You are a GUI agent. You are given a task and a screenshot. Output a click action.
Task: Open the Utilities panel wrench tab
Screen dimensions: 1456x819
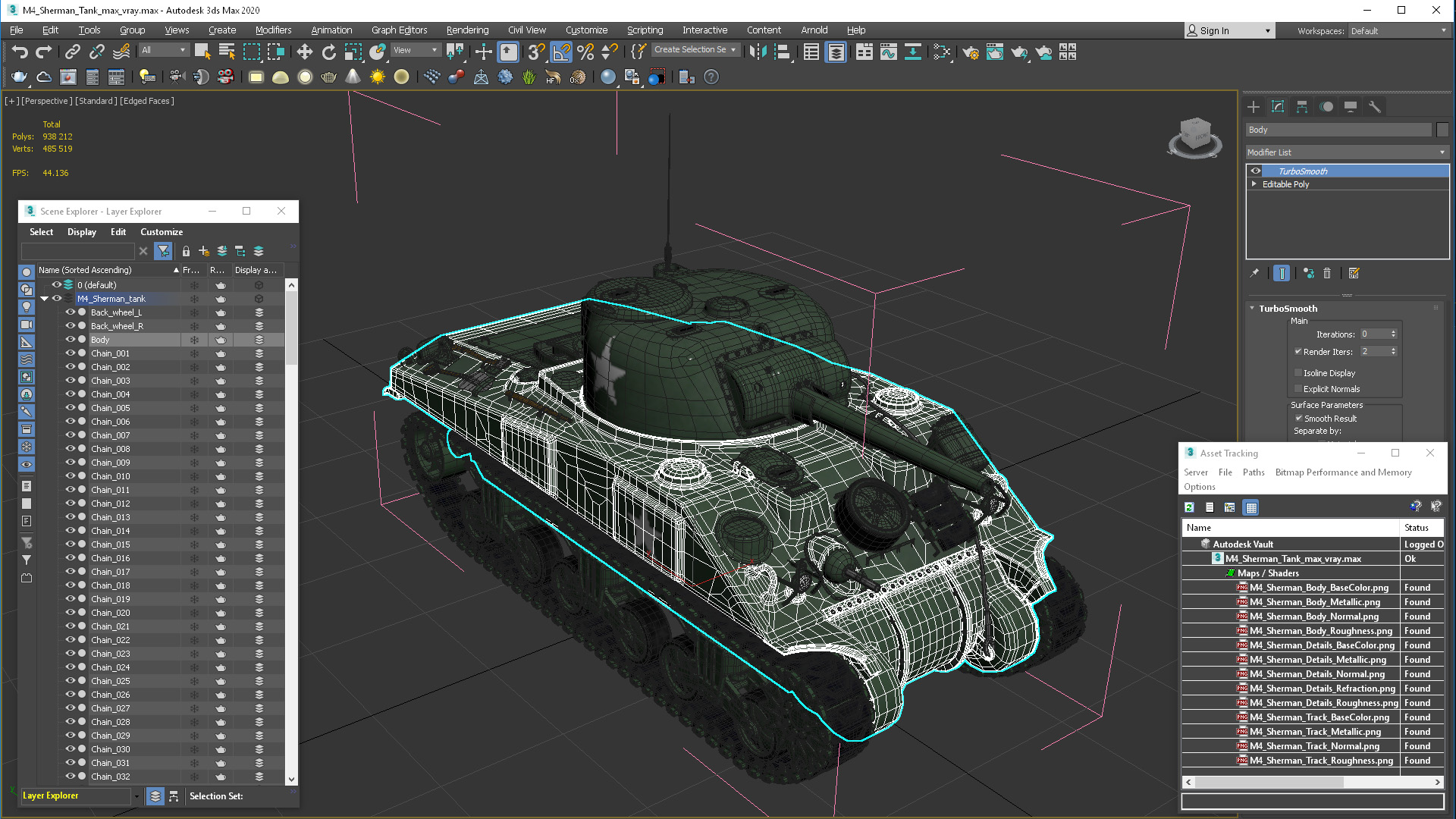coord(1374,107)
